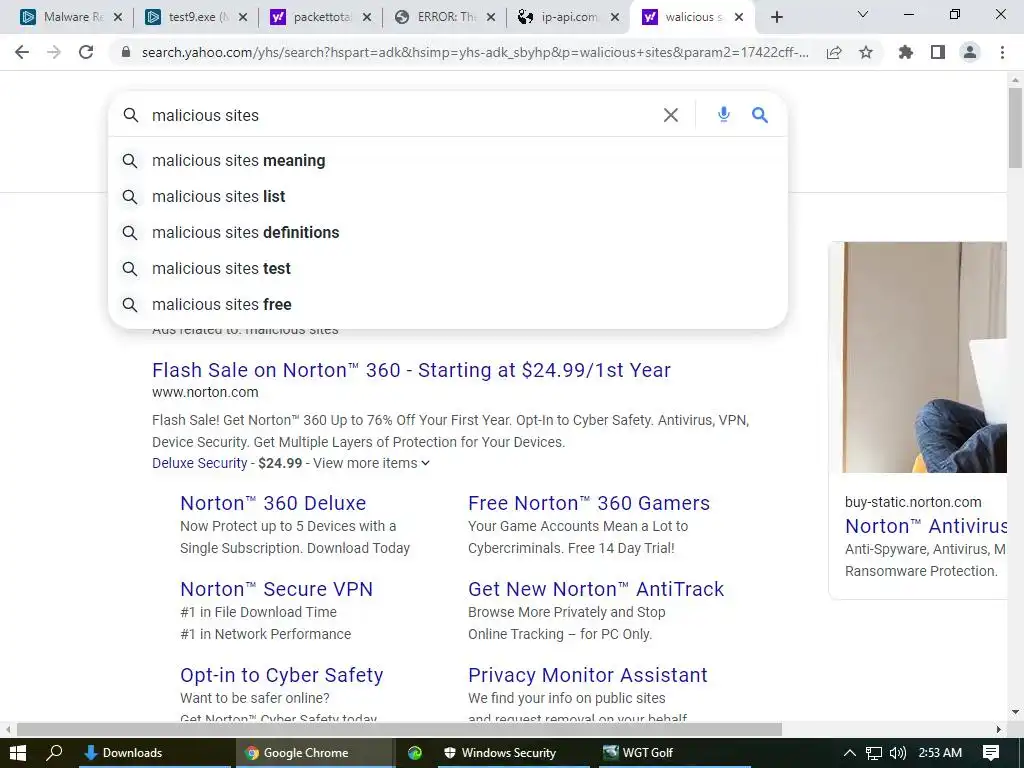Choose suggestion 'malicious sites test'

(x=448, y=268)
